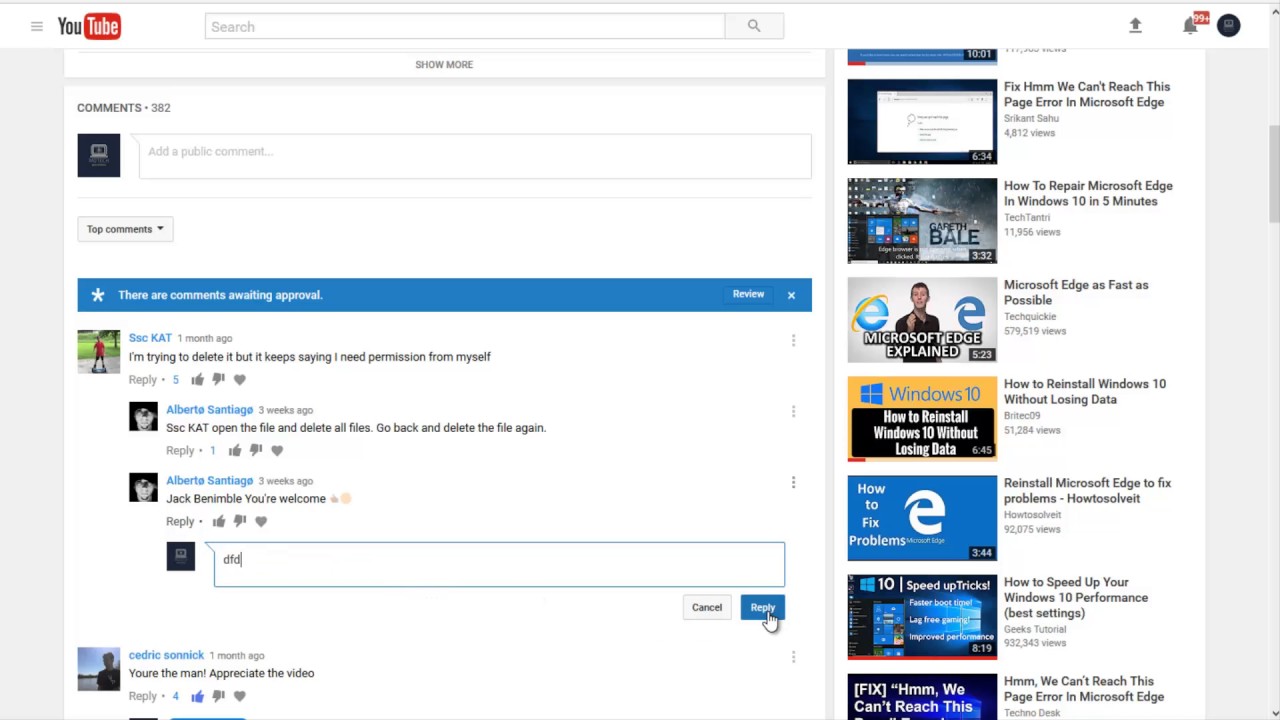Open 'Reinstall Microsoft Edge to fix problems' title
1280x720 pixels.
coord(1087,490)
